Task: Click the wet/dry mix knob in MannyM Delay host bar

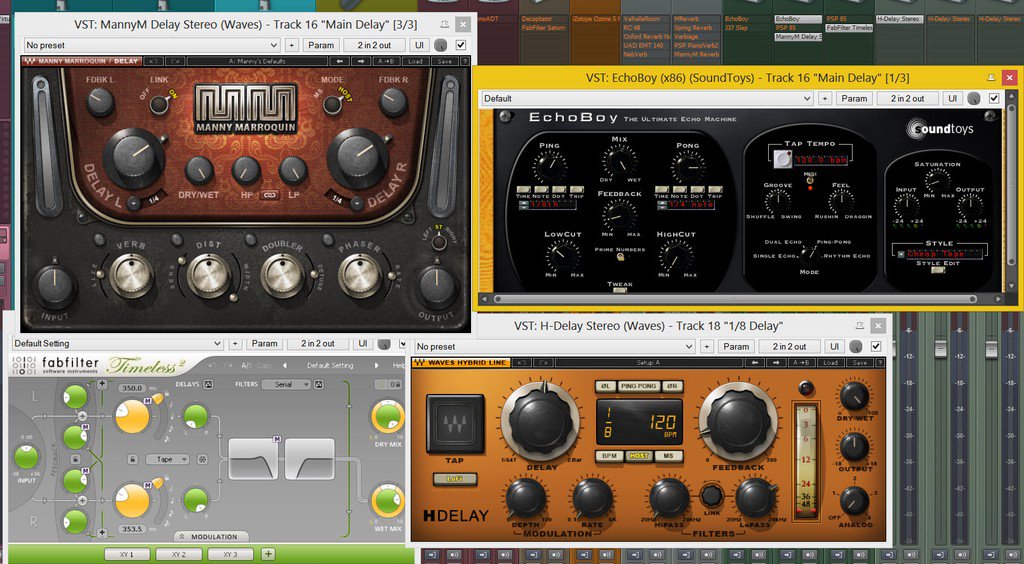Action: (441, 45)
